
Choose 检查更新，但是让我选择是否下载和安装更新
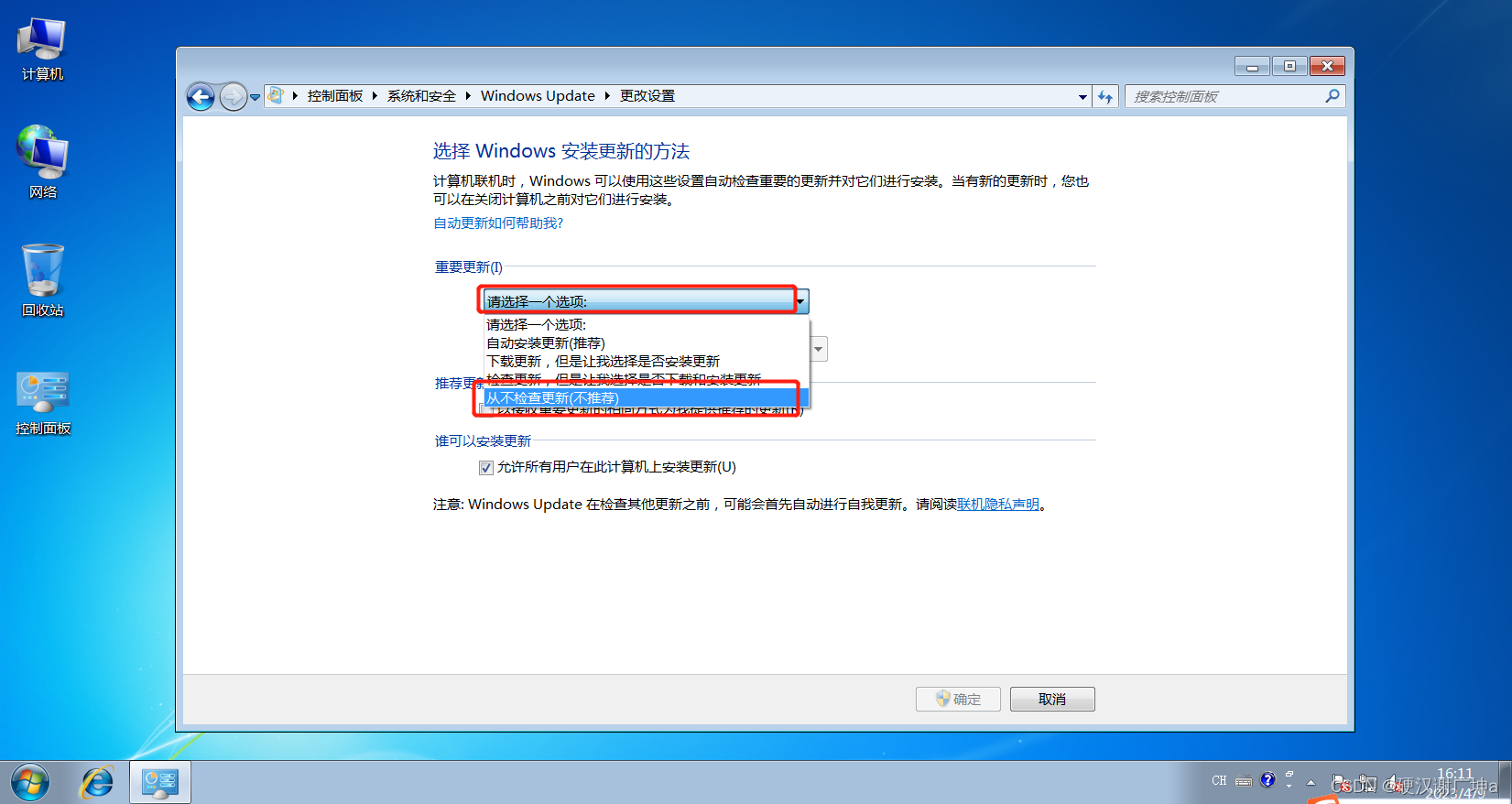point(647,379)
